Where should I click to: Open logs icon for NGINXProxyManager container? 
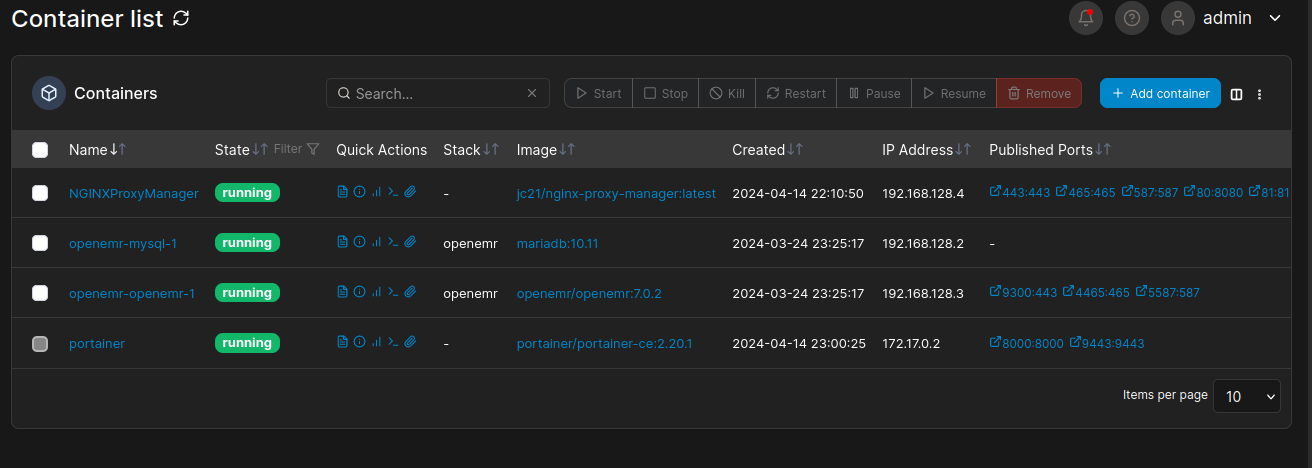tap(342, 192)
